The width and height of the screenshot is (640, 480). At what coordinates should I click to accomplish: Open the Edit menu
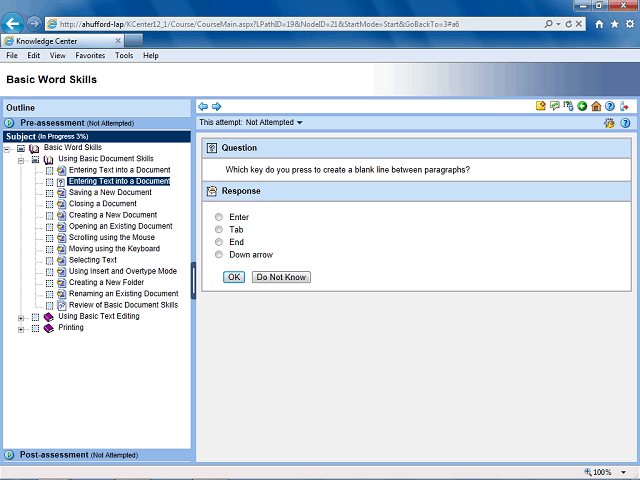pyautogui.click(x=33, y=56)
